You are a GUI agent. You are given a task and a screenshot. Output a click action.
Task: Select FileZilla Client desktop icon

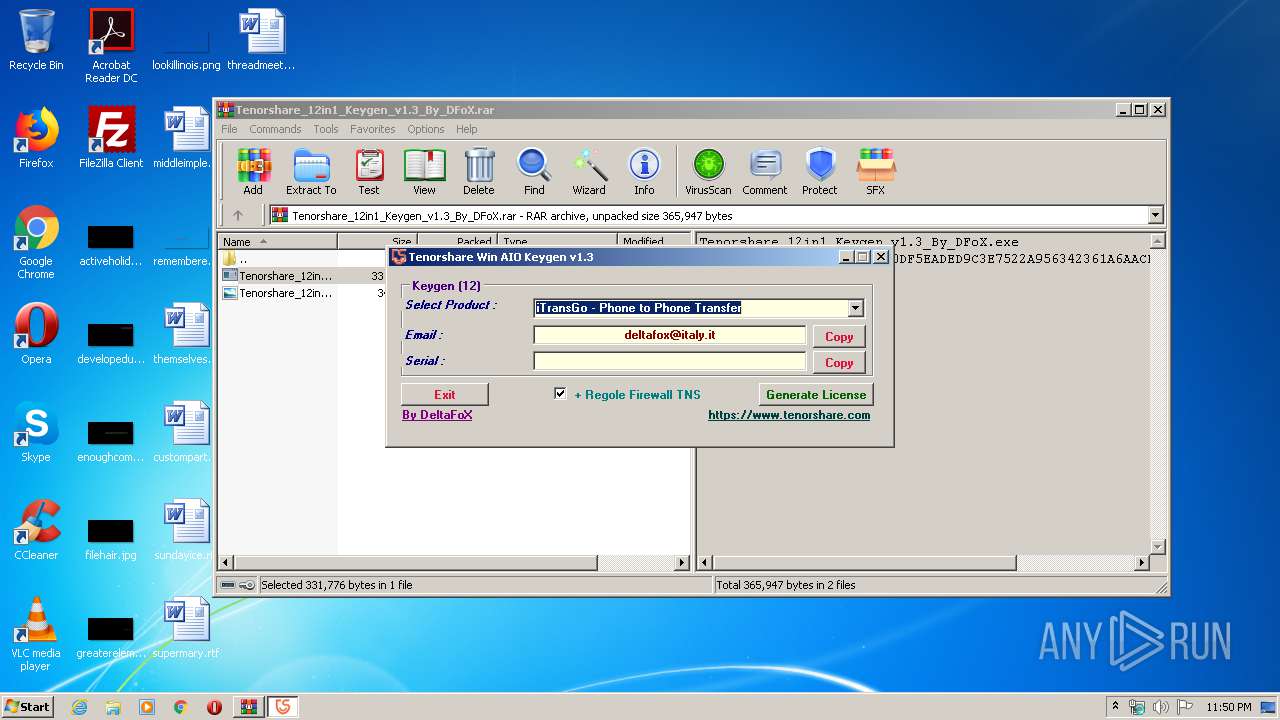pyautogui.click(x=111, y=138)
